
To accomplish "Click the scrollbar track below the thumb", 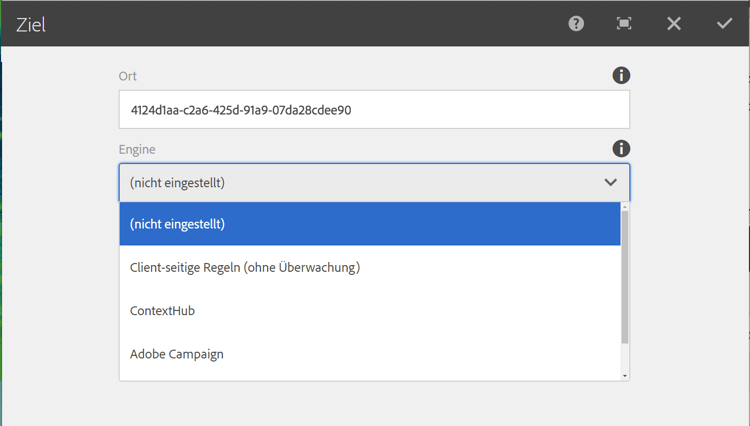I will pos(625,357).
